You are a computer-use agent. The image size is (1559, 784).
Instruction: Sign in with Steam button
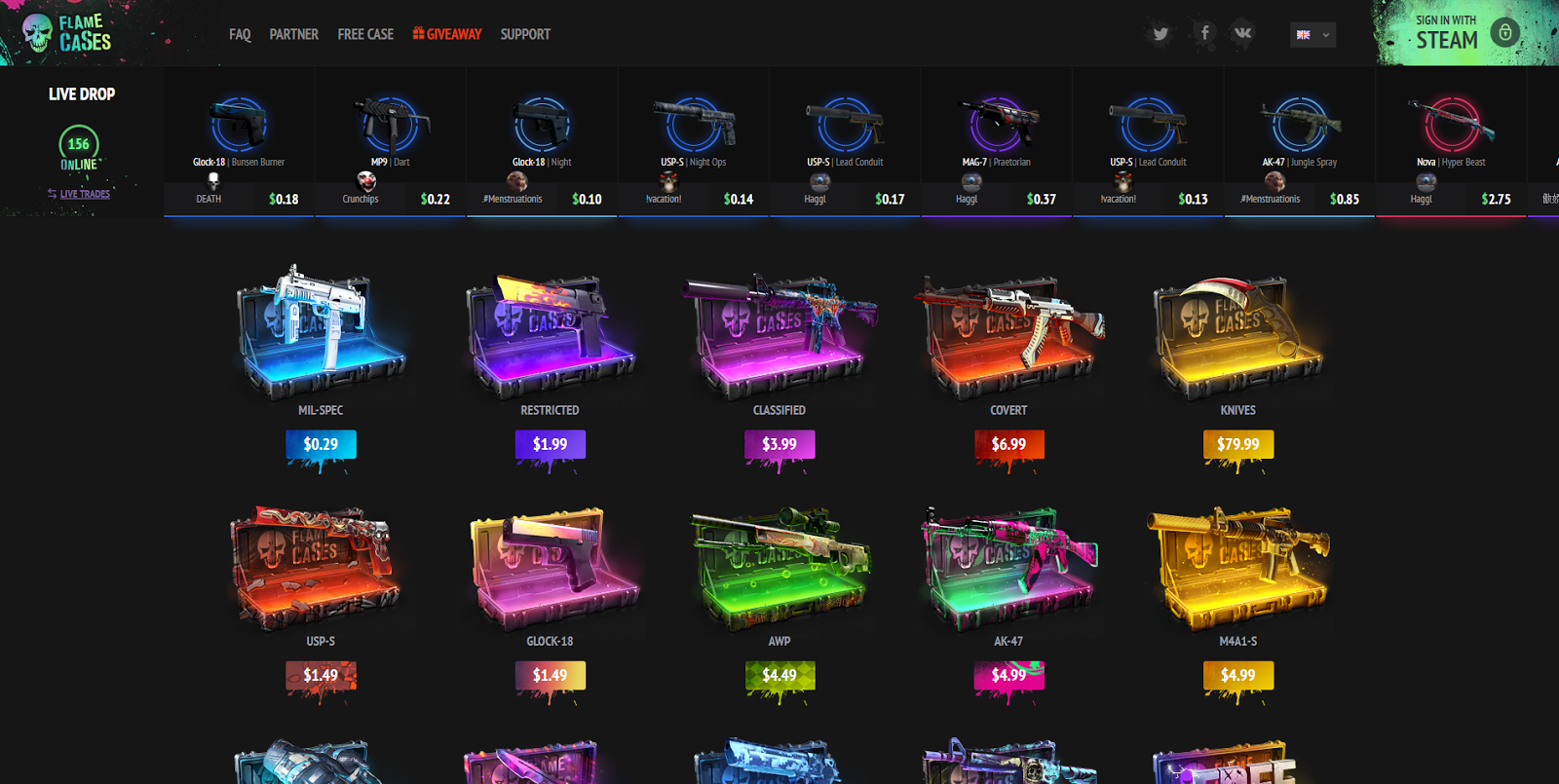point(1465,33)
